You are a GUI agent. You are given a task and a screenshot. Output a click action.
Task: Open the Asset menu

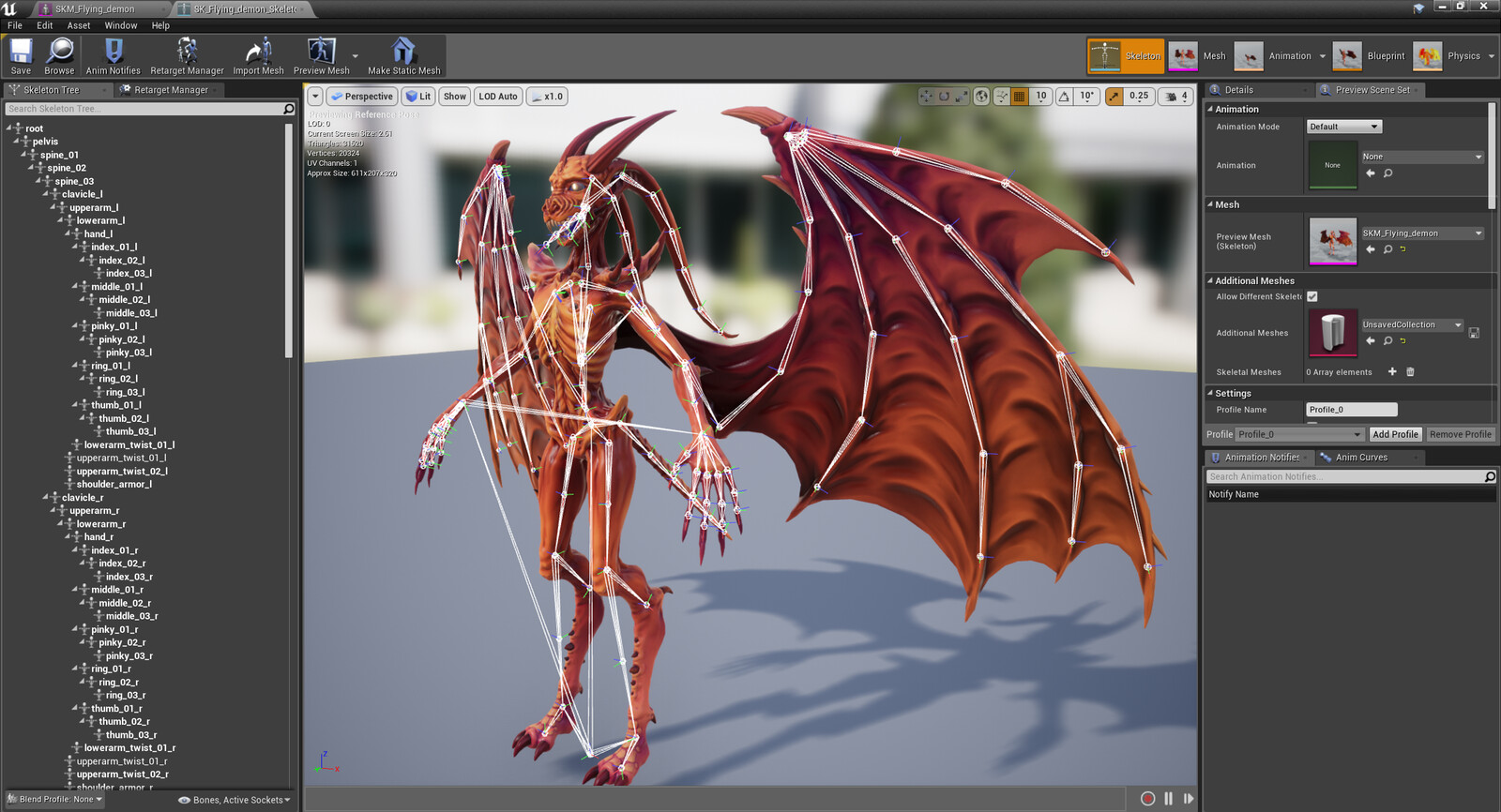click(79, 25)
